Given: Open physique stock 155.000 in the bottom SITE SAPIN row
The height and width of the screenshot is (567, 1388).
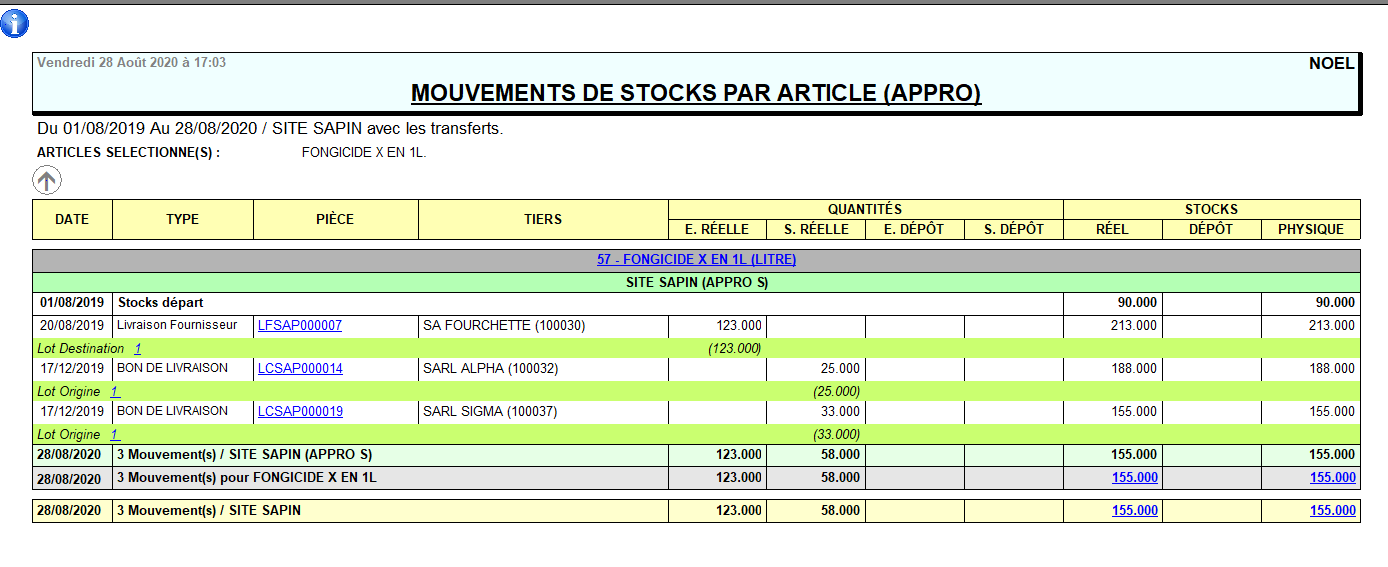Looking at the screenshot, I should click(1332, 511).
